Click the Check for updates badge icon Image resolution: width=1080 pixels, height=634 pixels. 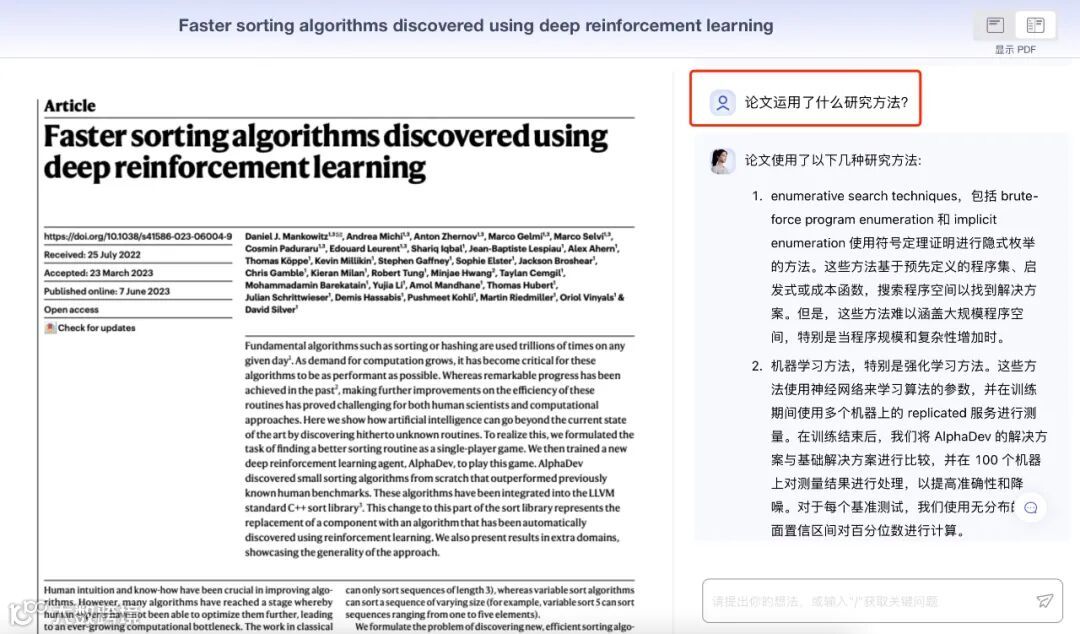[50, 328]
